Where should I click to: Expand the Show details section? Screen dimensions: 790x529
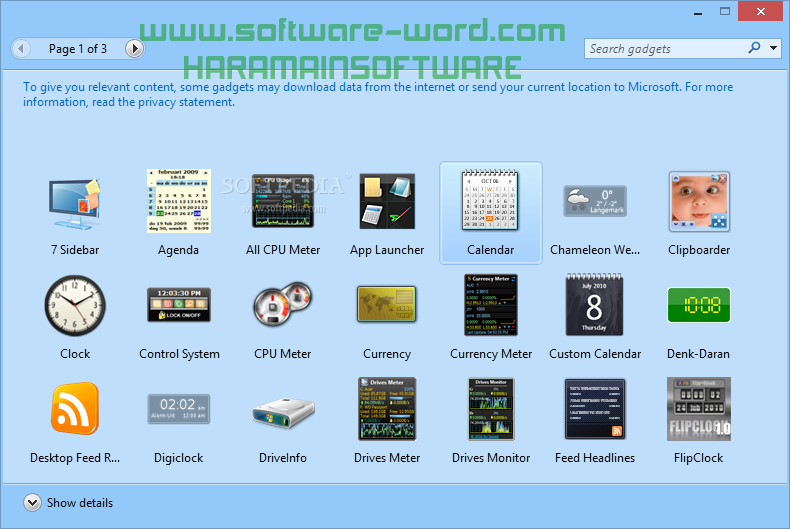pos(32,502)
